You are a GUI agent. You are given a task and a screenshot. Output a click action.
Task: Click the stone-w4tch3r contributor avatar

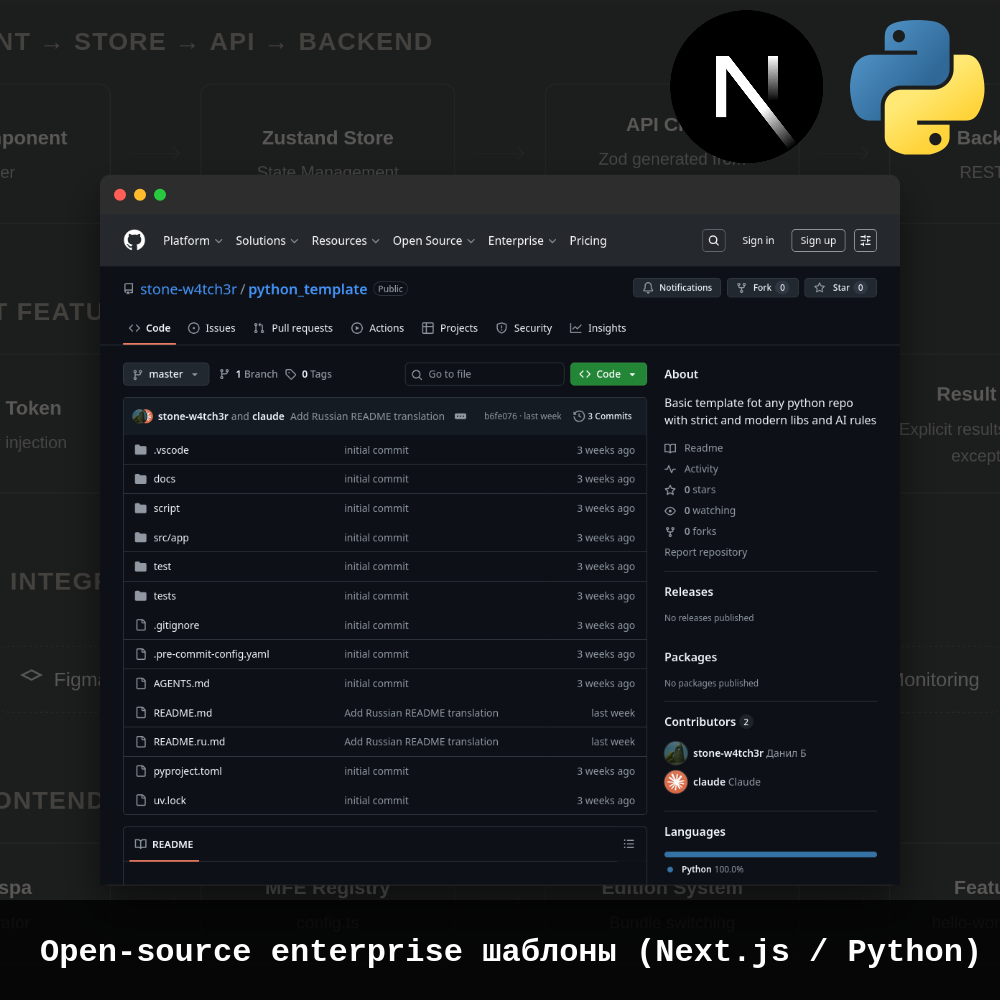[x=676, y=753]
